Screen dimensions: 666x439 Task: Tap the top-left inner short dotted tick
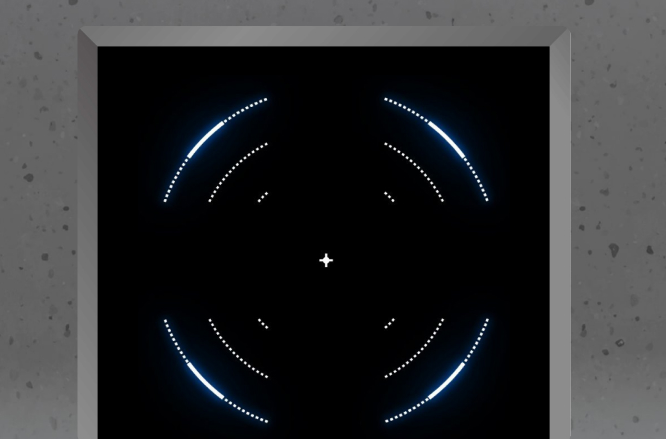point(262,197)
